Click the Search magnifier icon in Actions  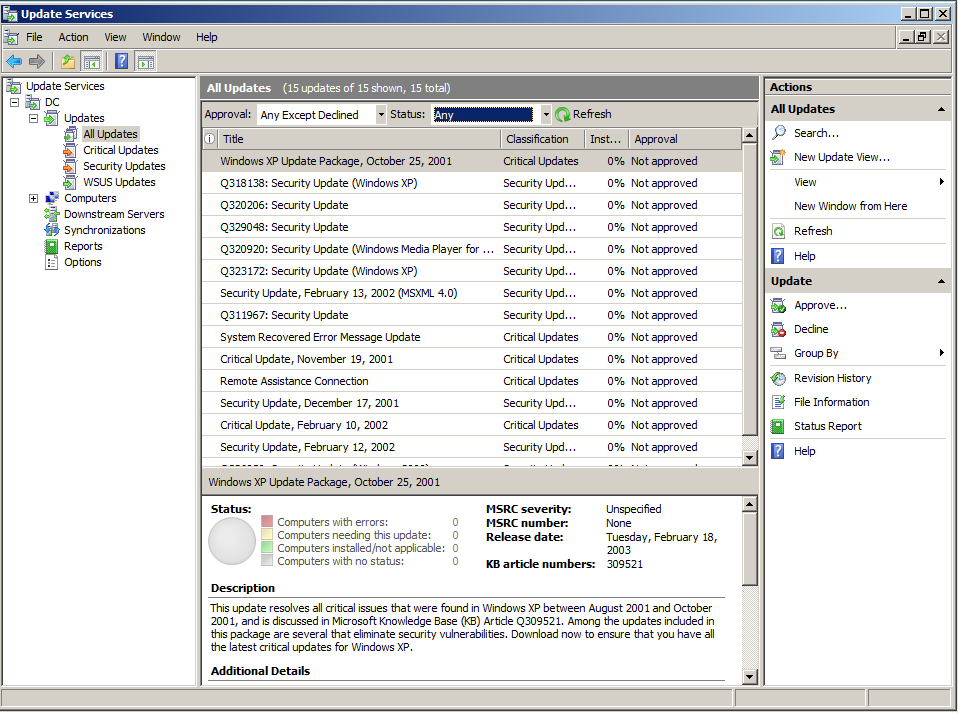pyautogui.click(x=778, y=133)
